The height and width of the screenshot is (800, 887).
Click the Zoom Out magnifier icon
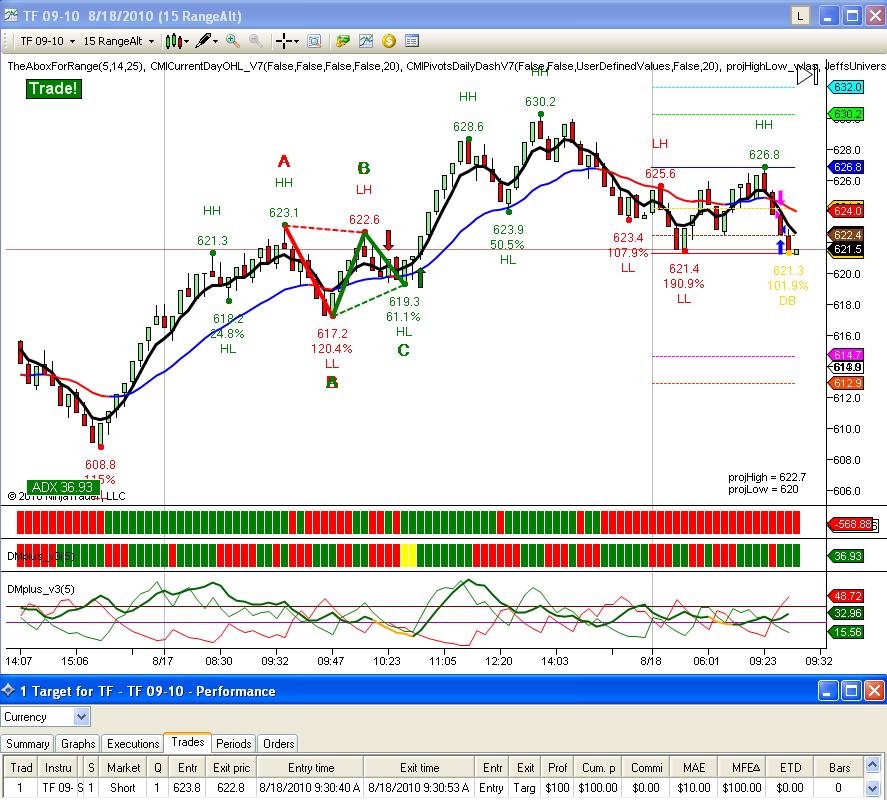255,41
